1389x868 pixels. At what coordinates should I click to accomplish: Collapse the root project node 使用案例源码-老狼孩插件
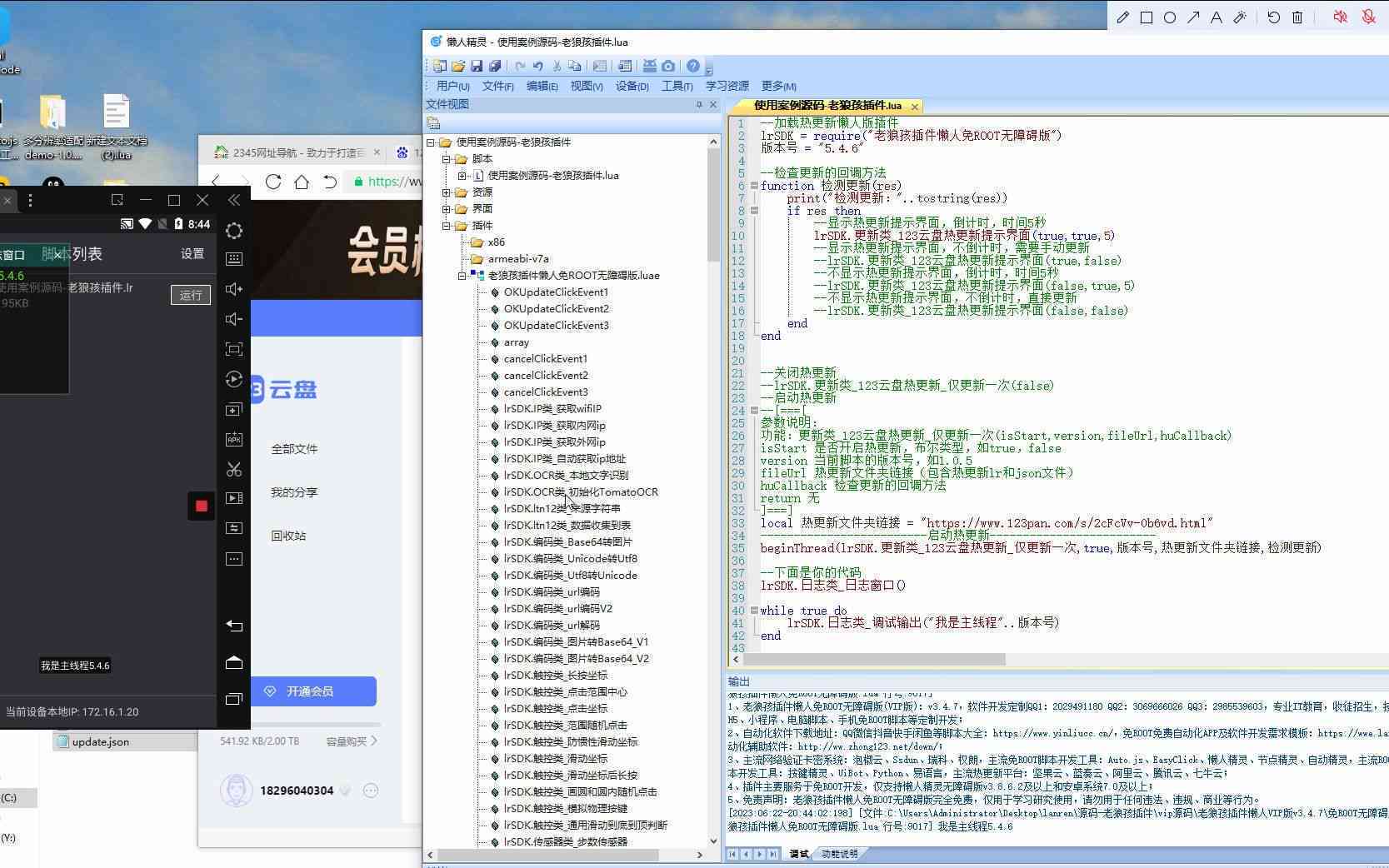431,142
